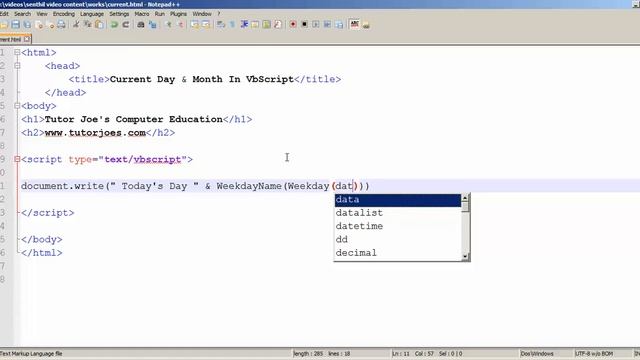
Task: Click the Cut scissors icon
Action: 76,24
